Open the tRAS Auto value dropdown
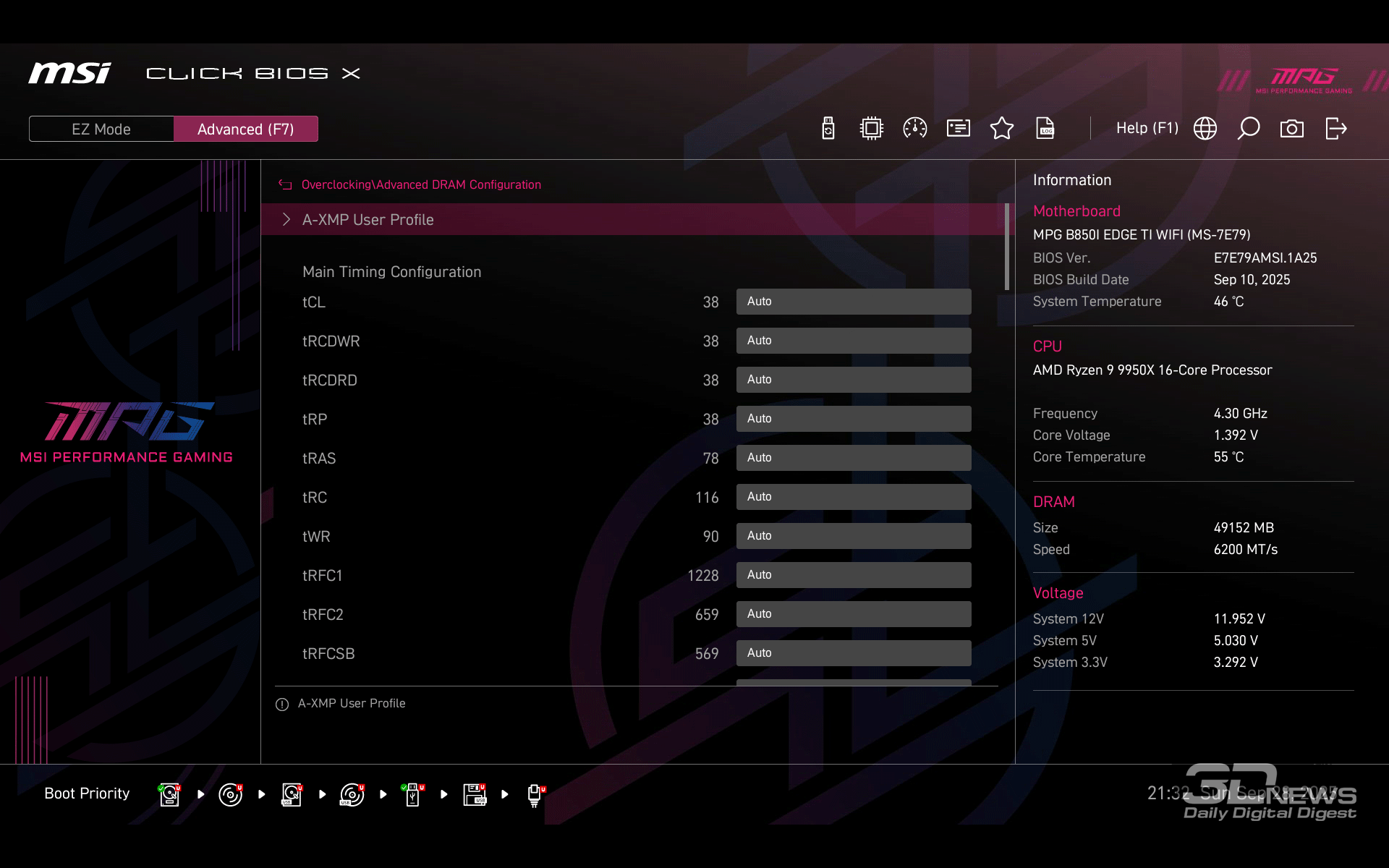Viewport: 1389px width, 868px height. tap(854, 458)
